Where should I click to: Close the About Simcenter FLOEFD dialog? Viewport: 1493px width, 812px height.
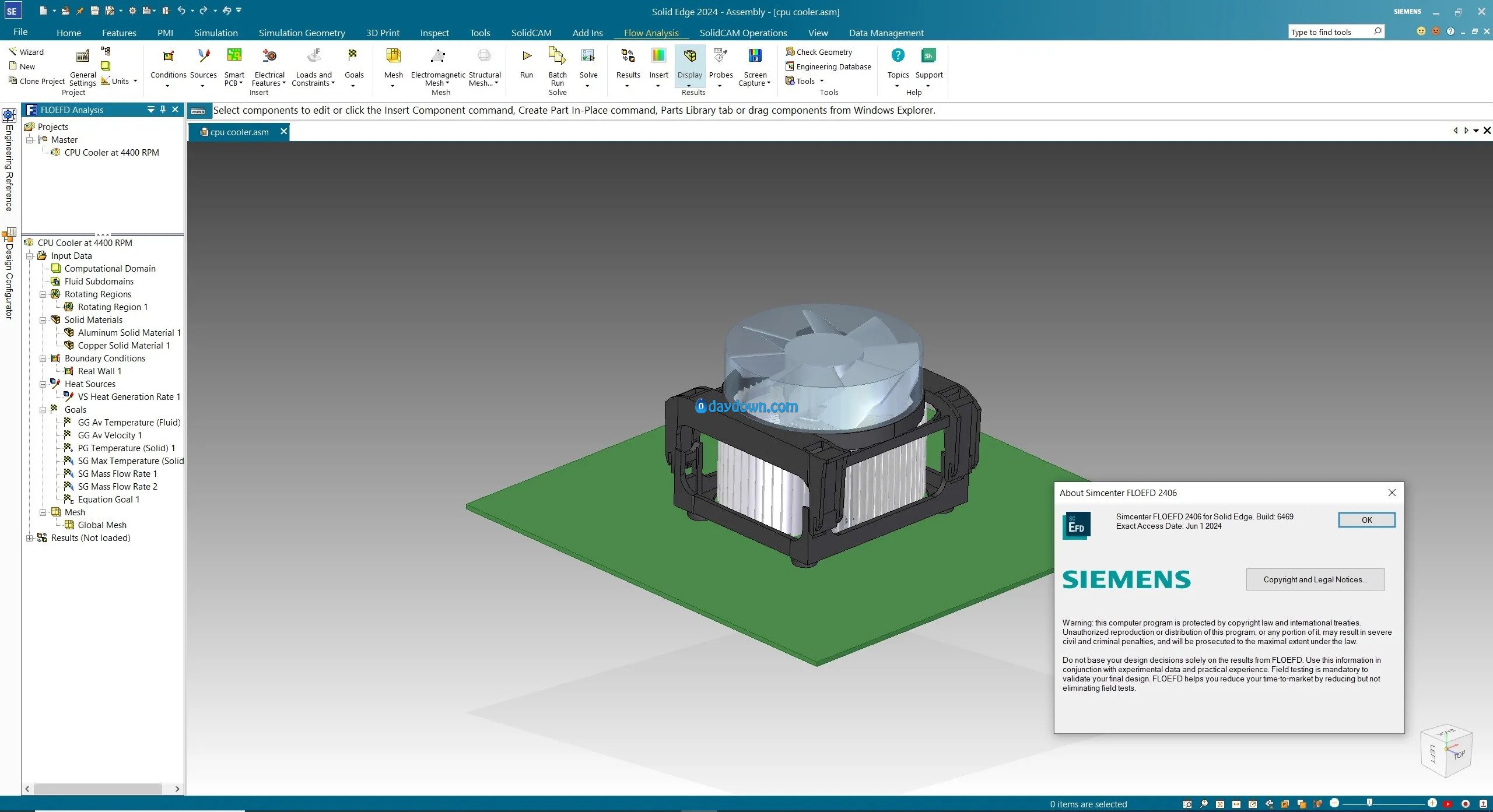pos(1392,493)
